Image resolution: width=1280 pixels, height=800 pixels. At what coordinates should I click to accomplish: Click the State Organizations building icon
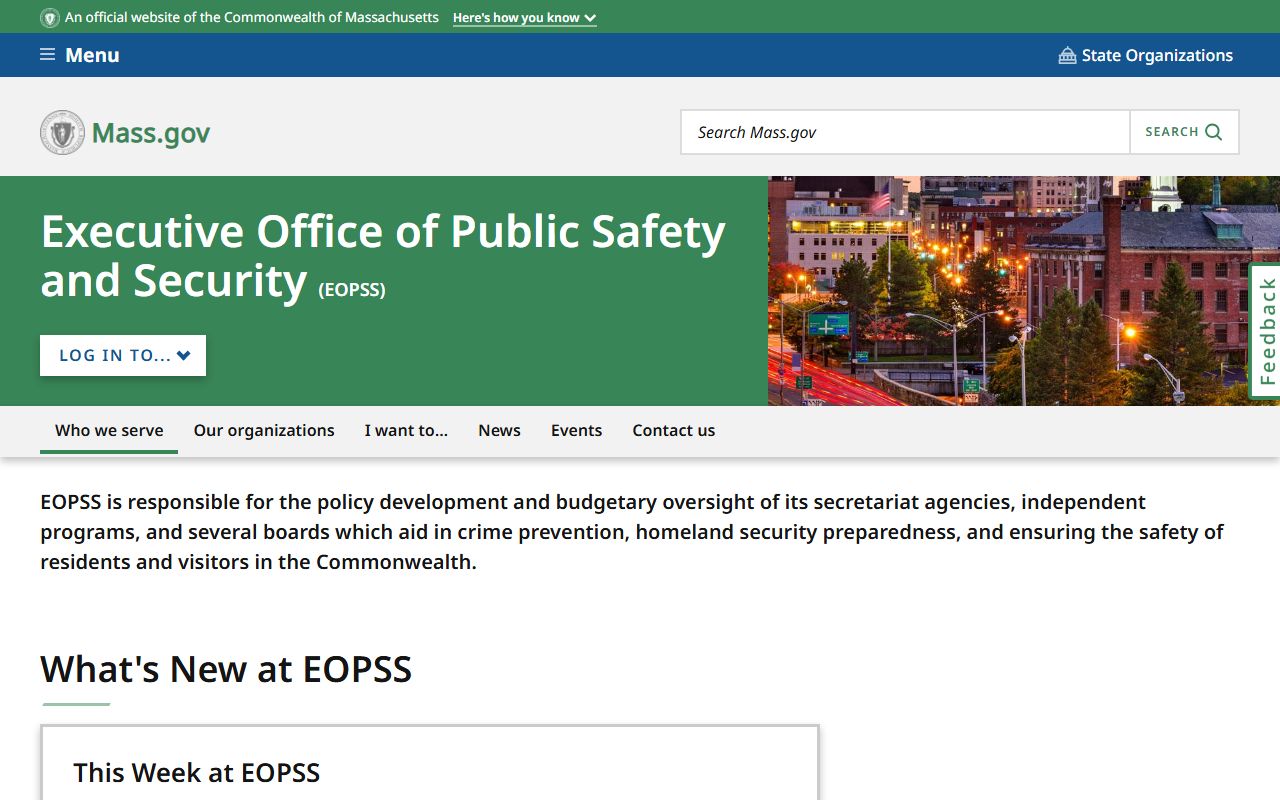(1067, 55)
